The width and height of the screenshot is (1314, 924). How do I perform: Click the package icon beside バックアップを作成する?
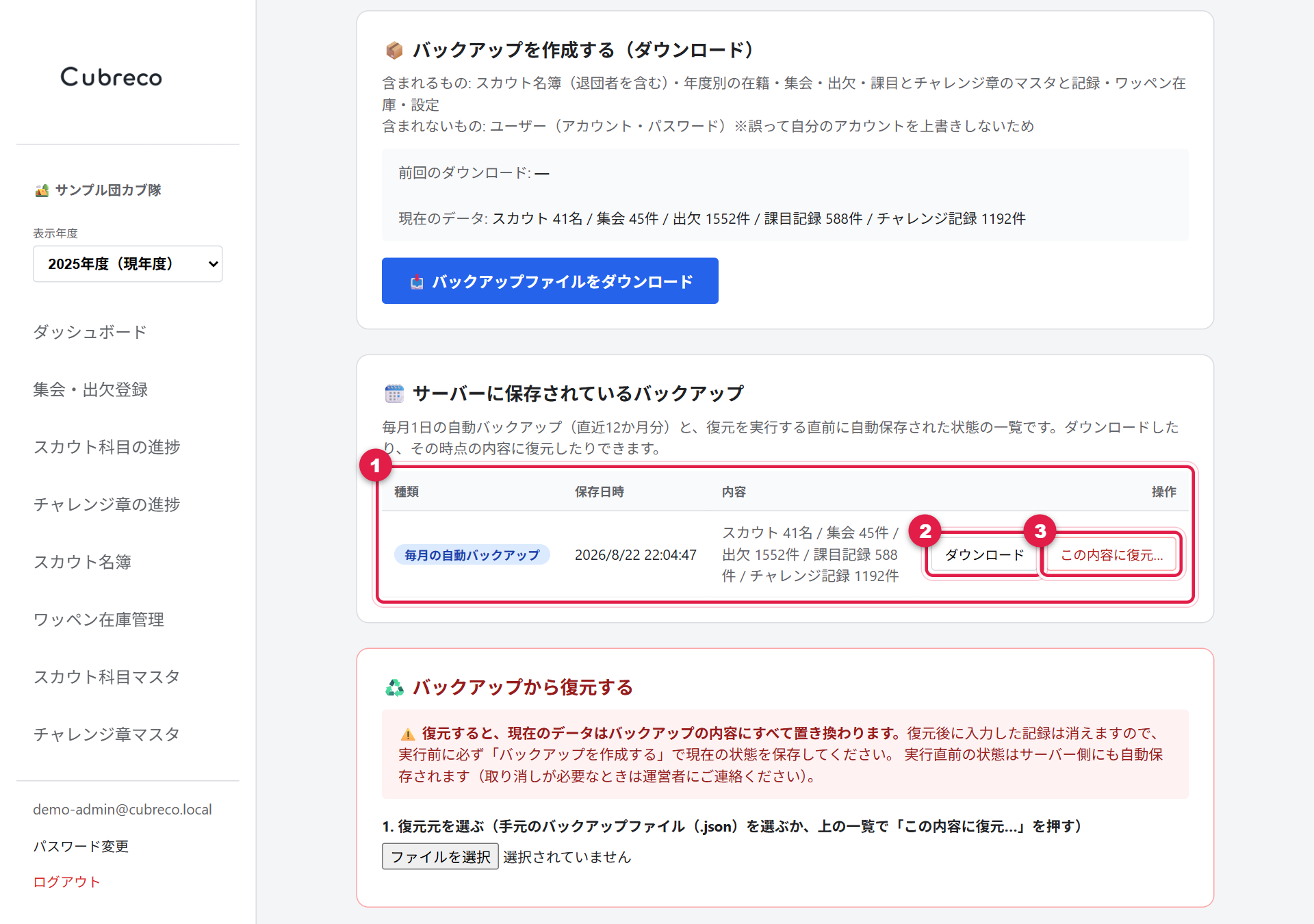394,50
